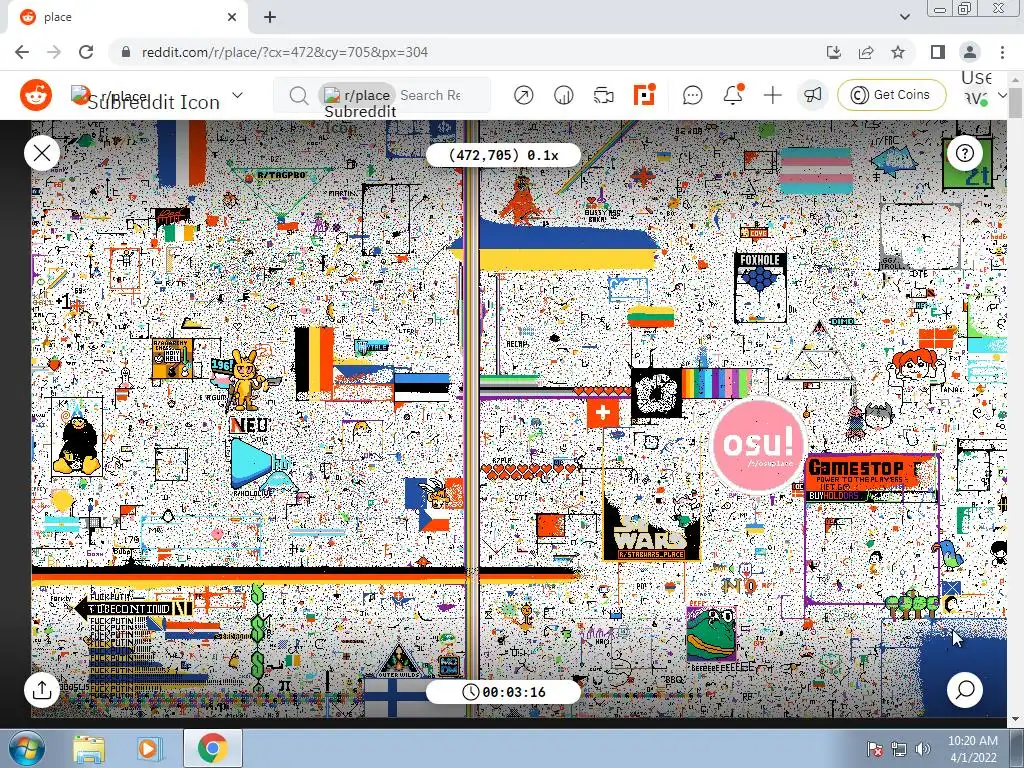The width and height of the screenshot is (1024, 768).
Task: Click the cooldown timer 00:03:16
Action: [503, 692]
